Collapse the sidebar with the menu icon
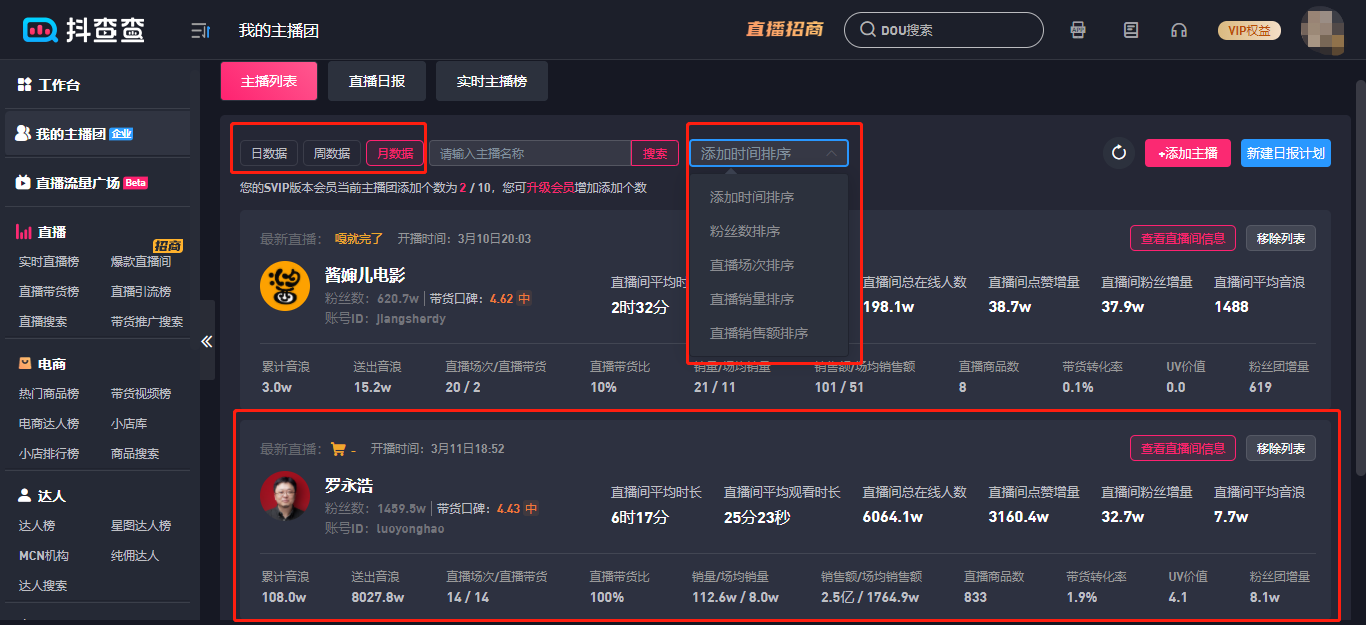Image resolution: width=1366 pixels, height=625 pixels. [x=200, y=31]
